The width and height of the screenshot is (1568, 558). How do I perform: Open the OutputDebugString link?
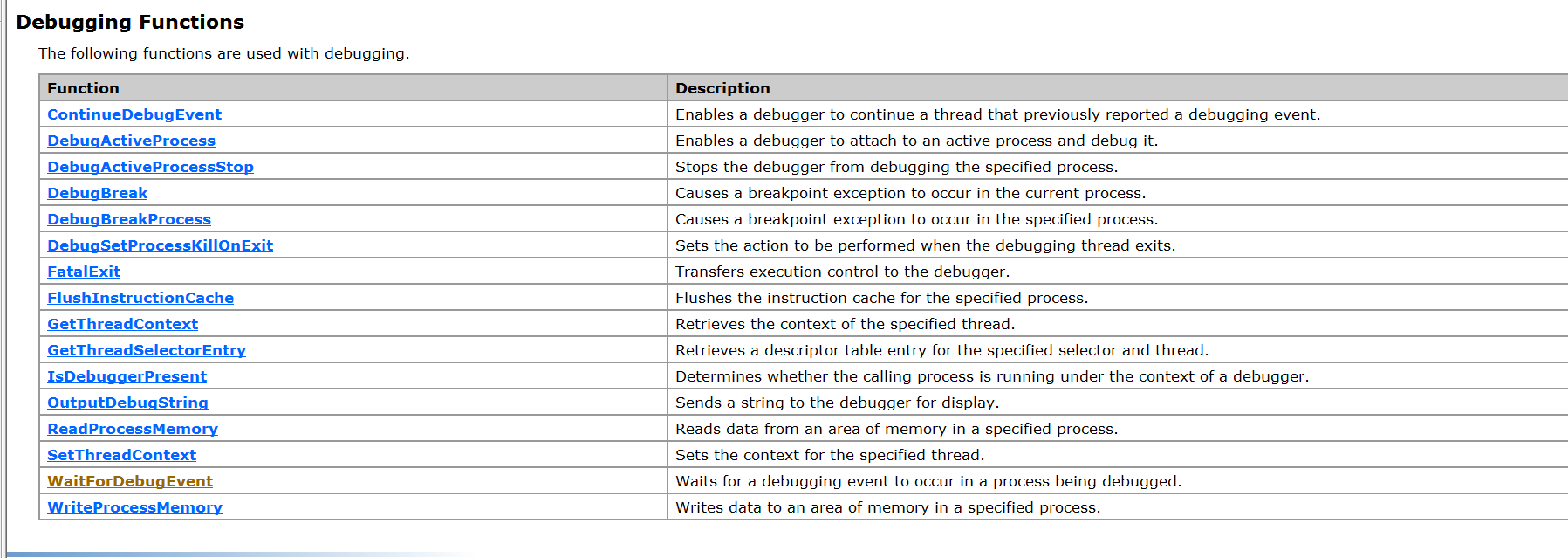pyautogui.click(x=127, y=403)
